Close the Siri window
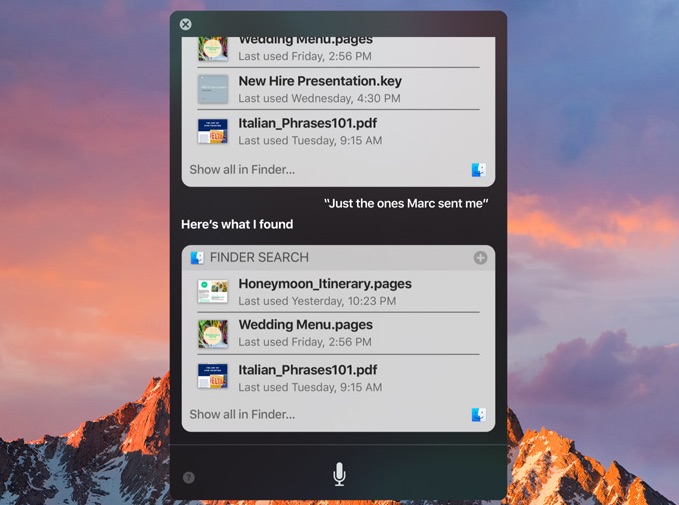This screenshot has height=505, width=679. point(185,24)
